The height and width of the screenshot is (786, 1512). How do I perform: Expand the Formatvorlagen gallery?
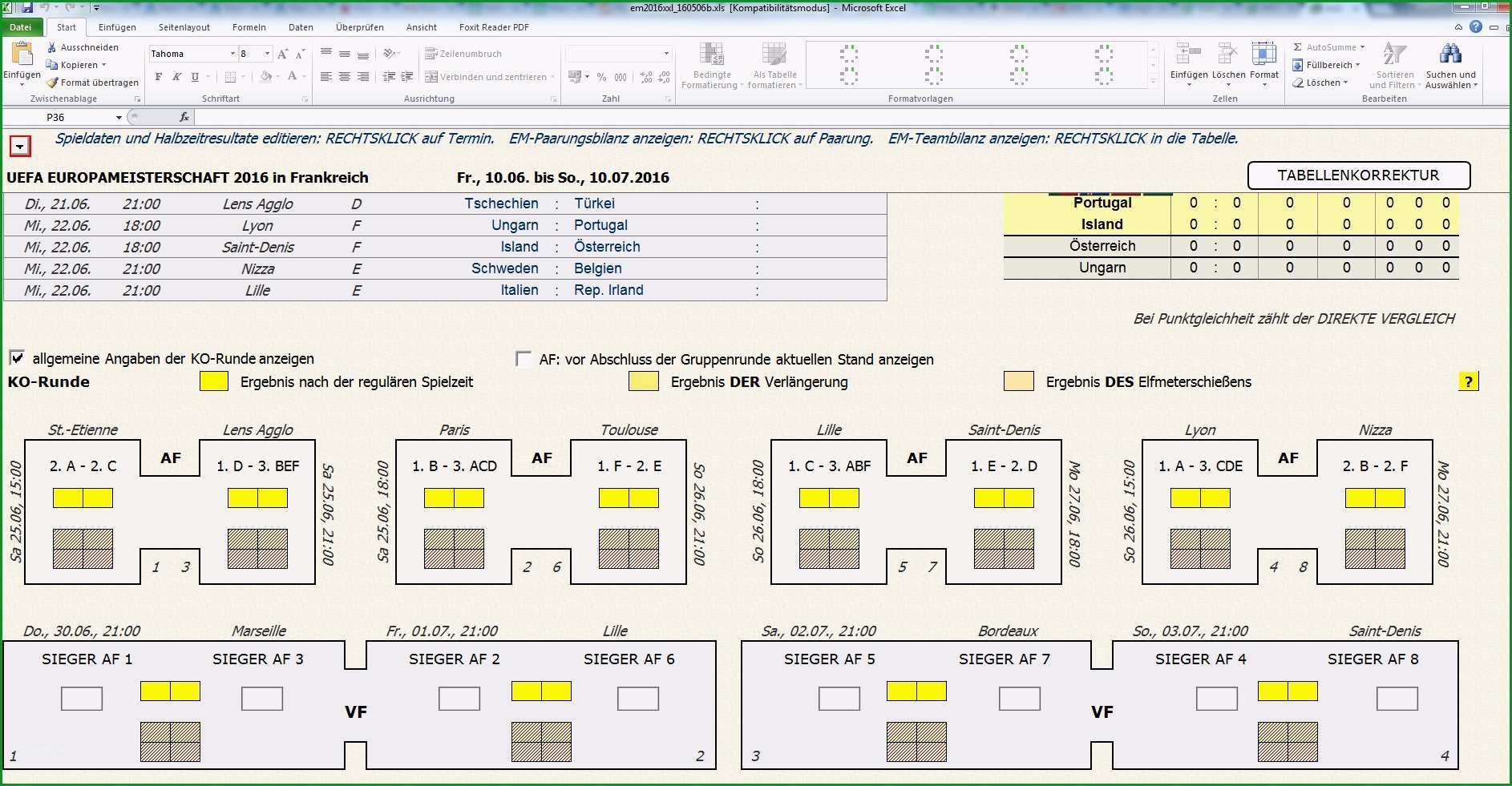[1154, 81]
